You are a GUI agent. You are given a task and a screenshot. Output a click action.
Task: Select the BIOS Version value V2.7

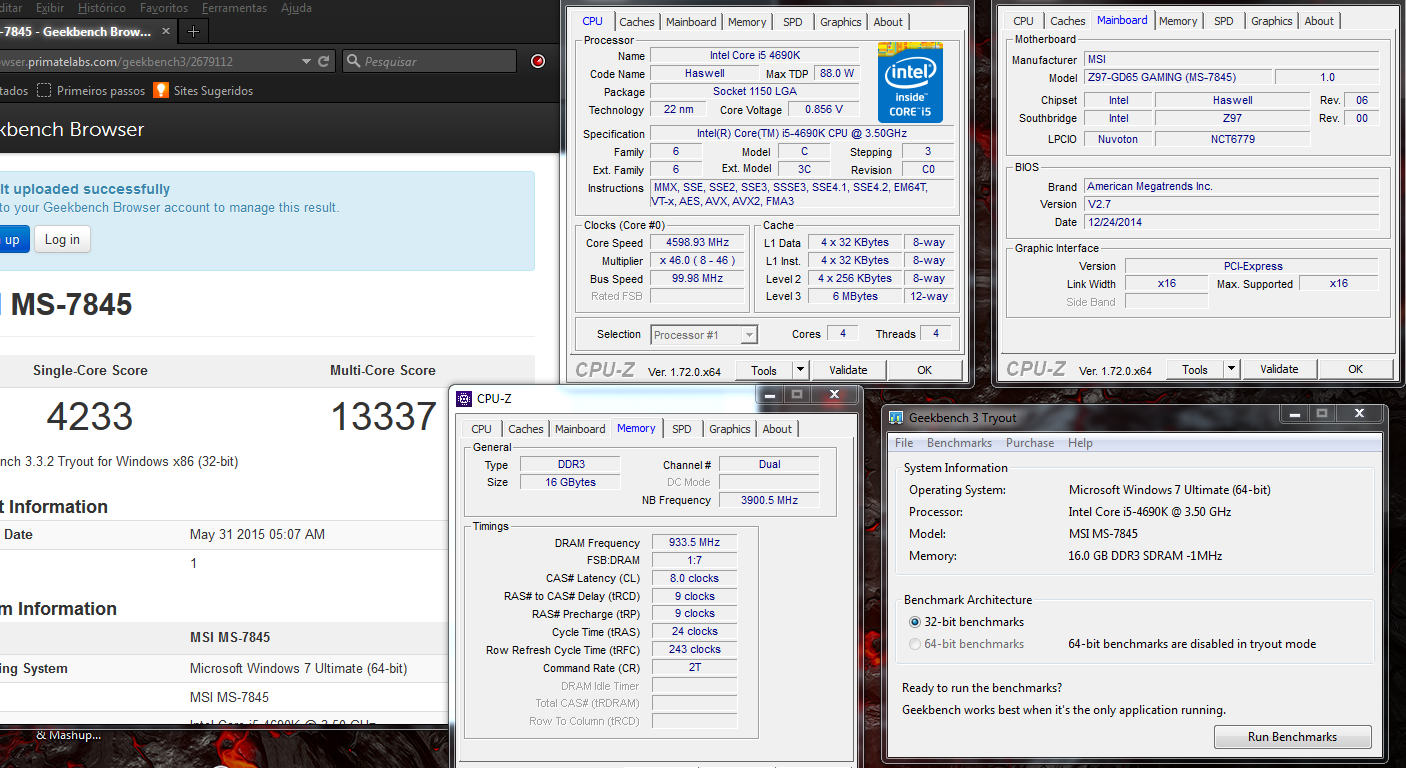pyautogui.click(x=1231, y=204)
